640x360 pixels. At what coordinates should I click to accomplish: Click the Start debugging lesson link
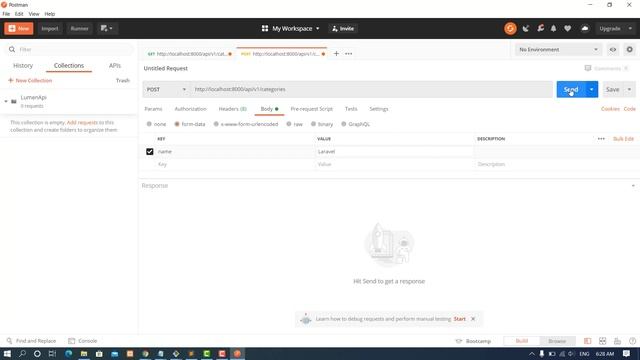pyautogui.click(x=460, y=319)
